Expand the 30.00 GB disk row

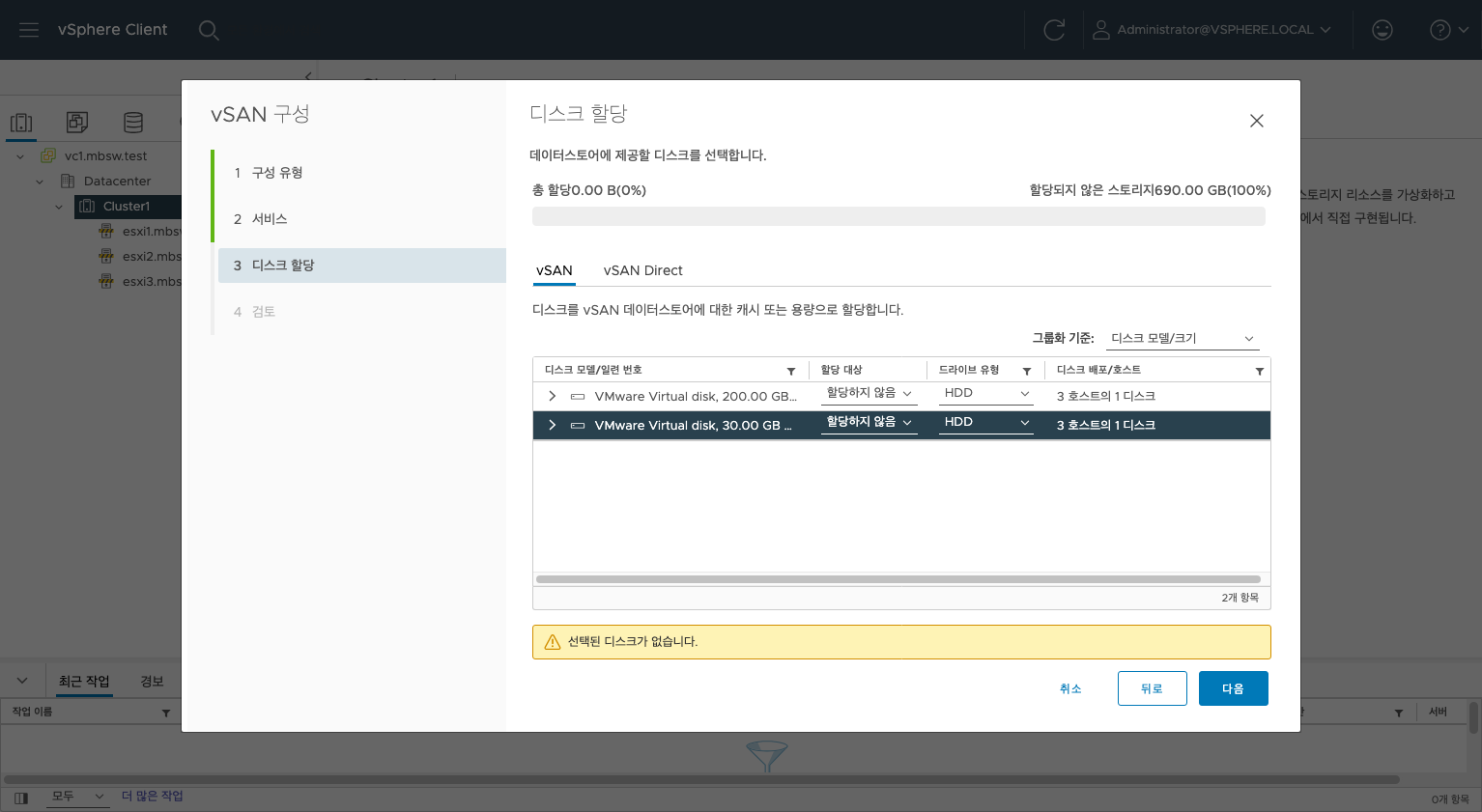coord(552,425)
